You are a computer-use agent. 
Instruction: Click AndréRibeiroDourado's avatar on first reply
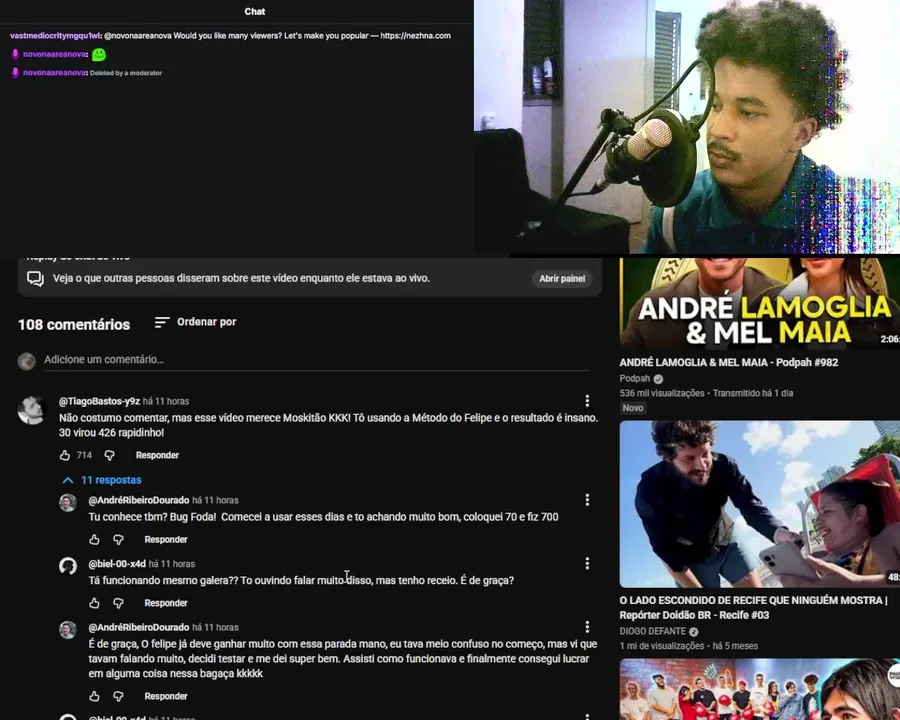[x=68, y=502]
